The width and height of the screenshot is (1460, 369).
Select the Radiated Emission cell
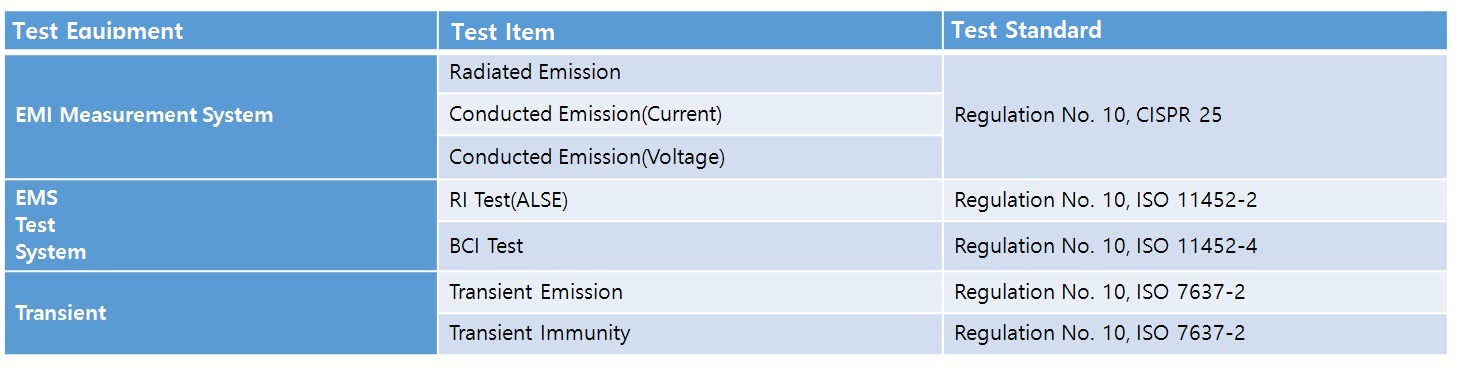coord(690,73)
